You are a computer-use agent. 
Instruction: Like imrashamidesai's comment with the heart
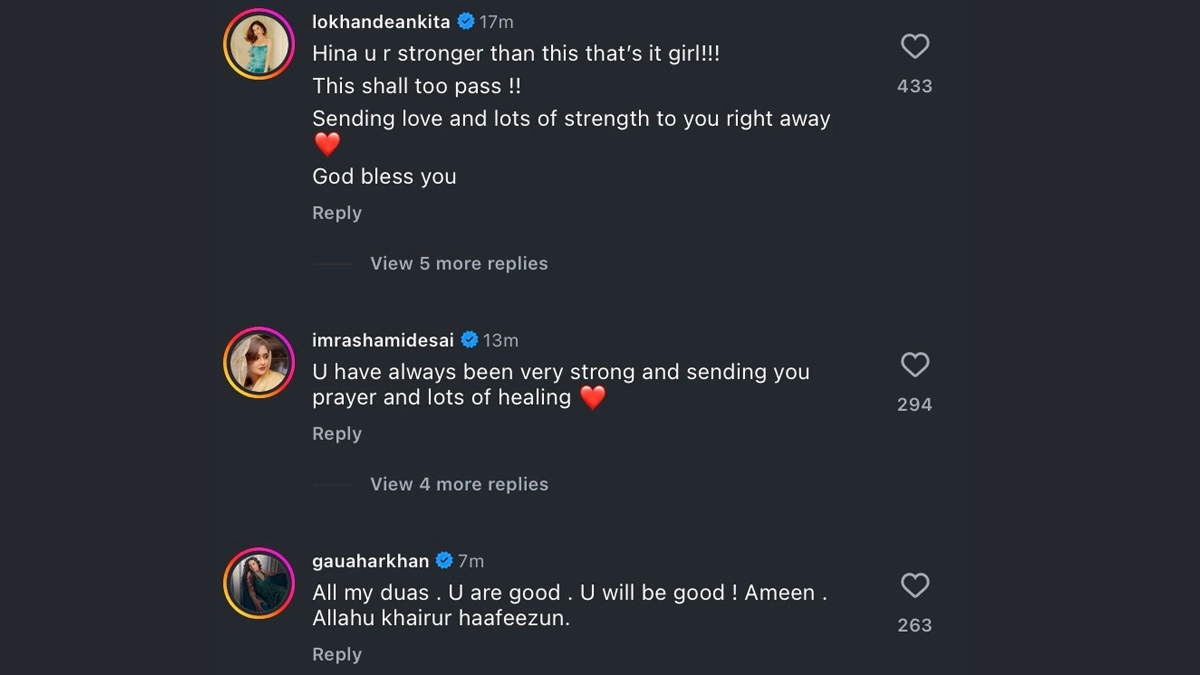click(915, 365)
